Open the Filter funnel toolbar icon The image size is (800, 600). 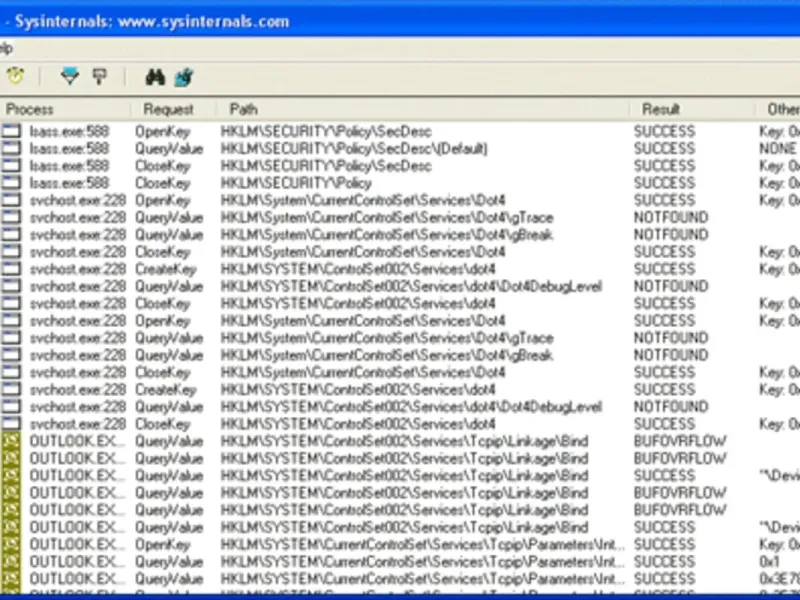[70, 77]
